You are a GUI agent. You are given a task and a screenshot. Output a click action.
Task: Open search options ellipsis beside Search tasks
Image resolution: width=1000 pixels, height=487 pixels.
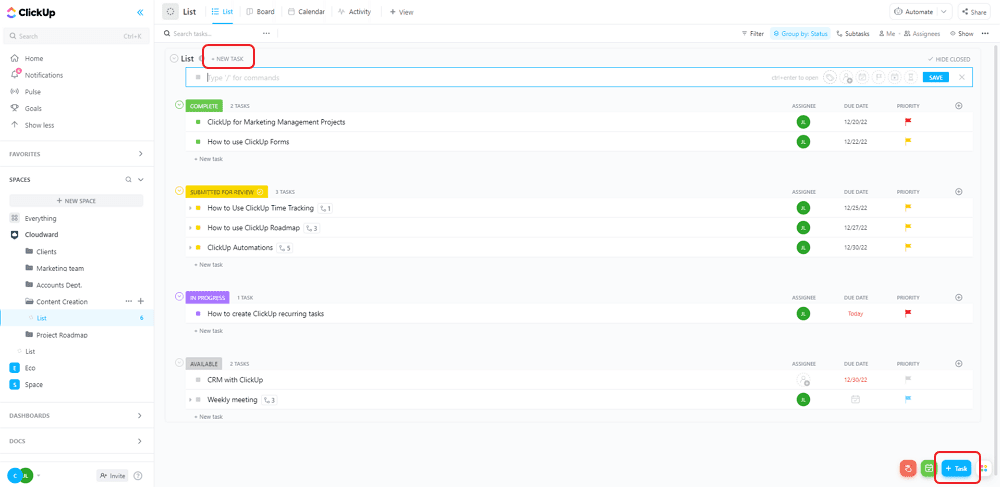[266, 33]
